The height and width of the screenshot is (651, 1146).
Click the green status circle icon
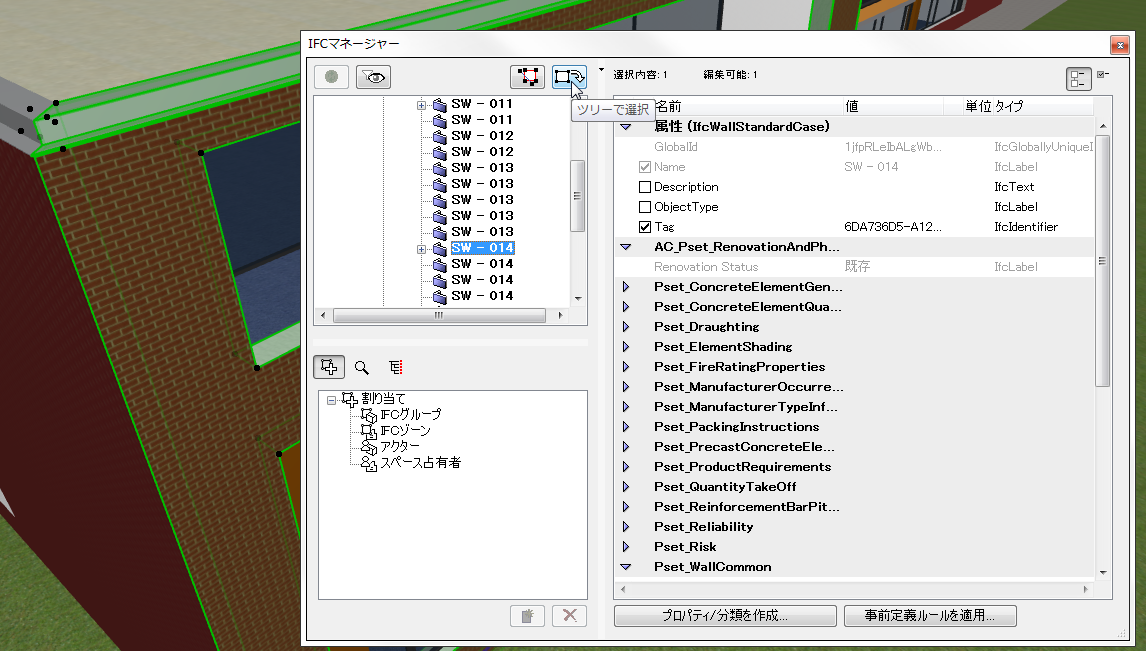pos(331,76)
